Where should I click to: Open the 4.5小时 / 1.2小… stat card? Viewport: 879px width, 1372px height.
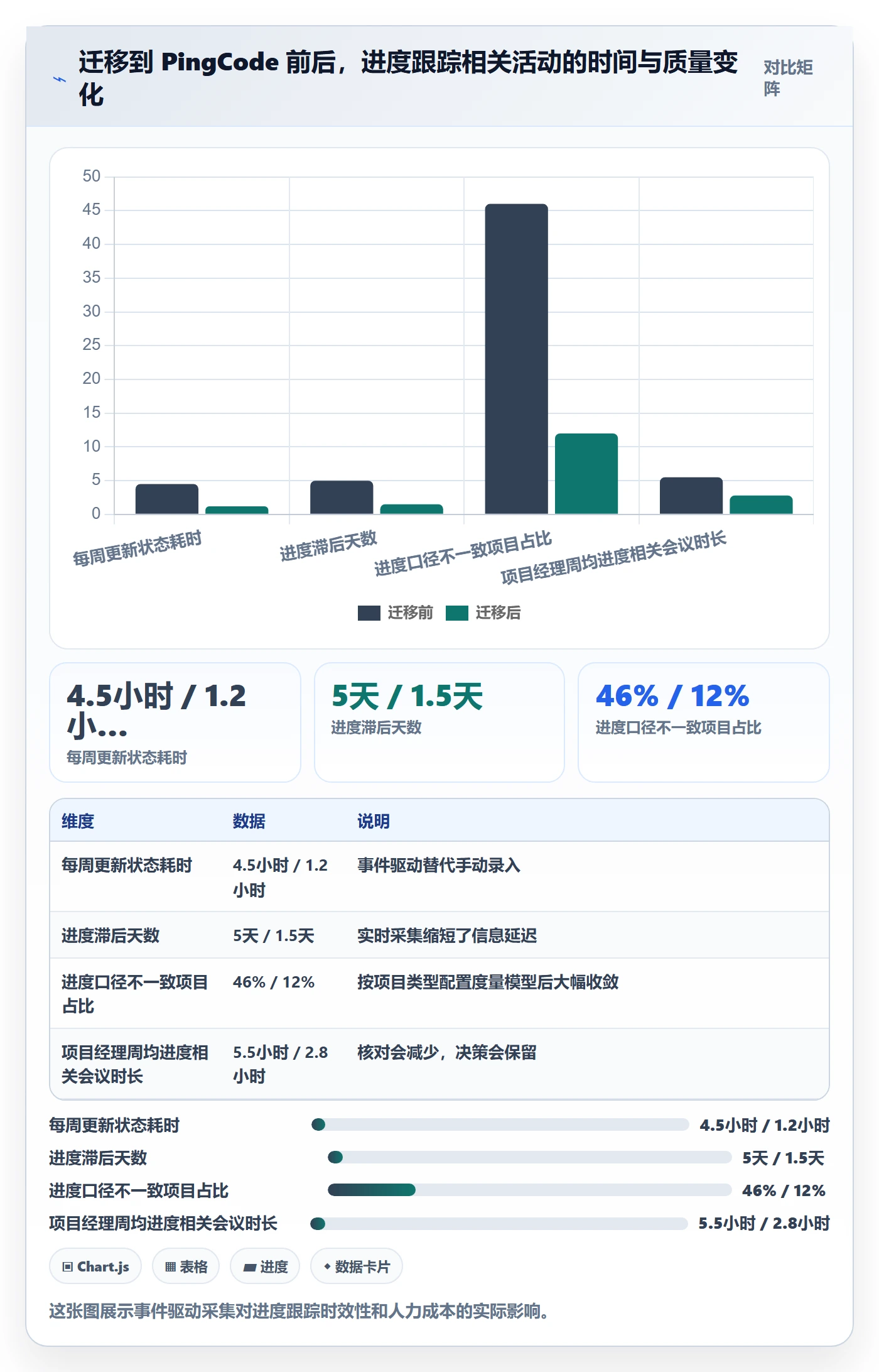pyautogui.click(x=175, y=722)
